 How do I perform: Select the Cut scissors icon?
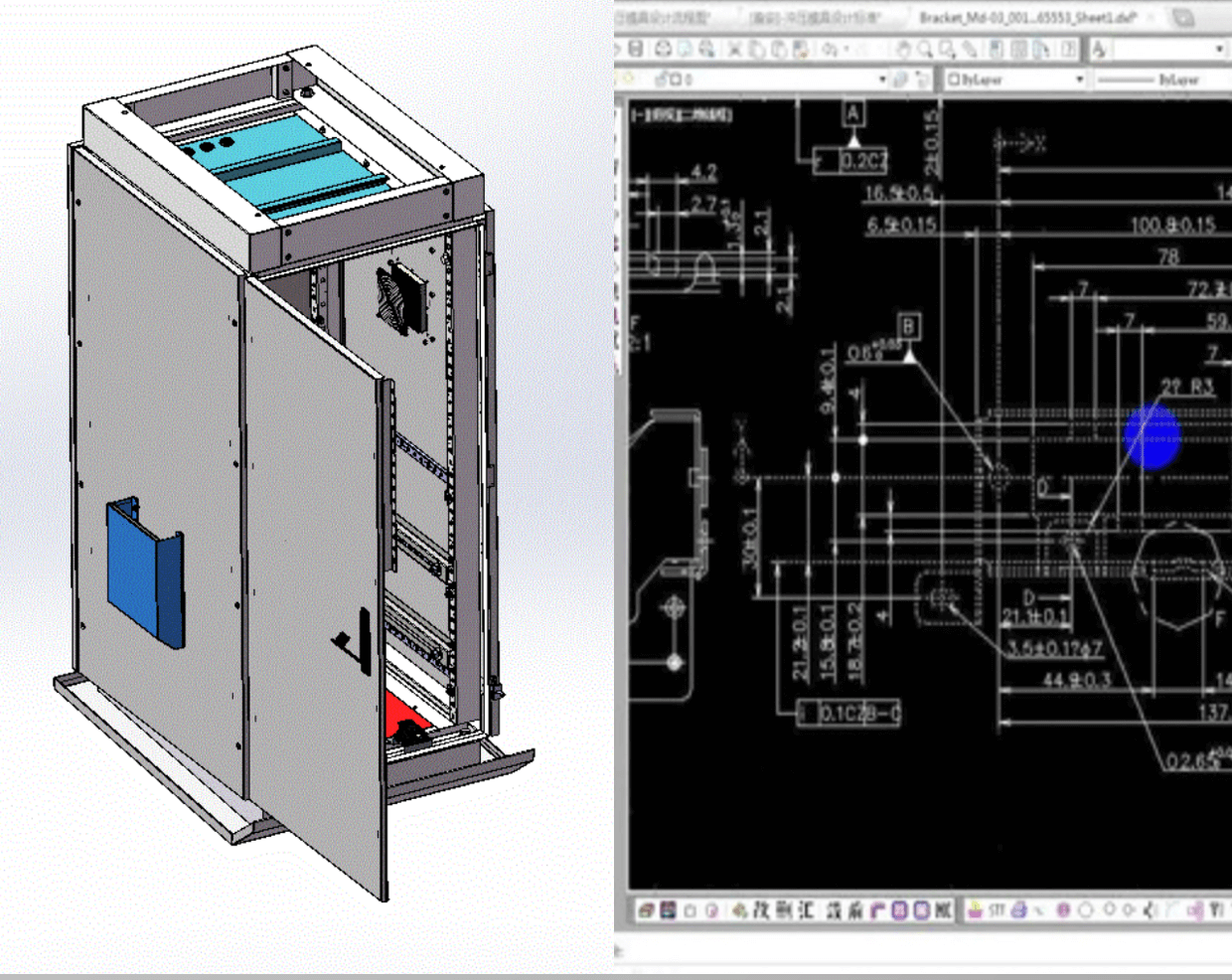click(x=735, y=49)
